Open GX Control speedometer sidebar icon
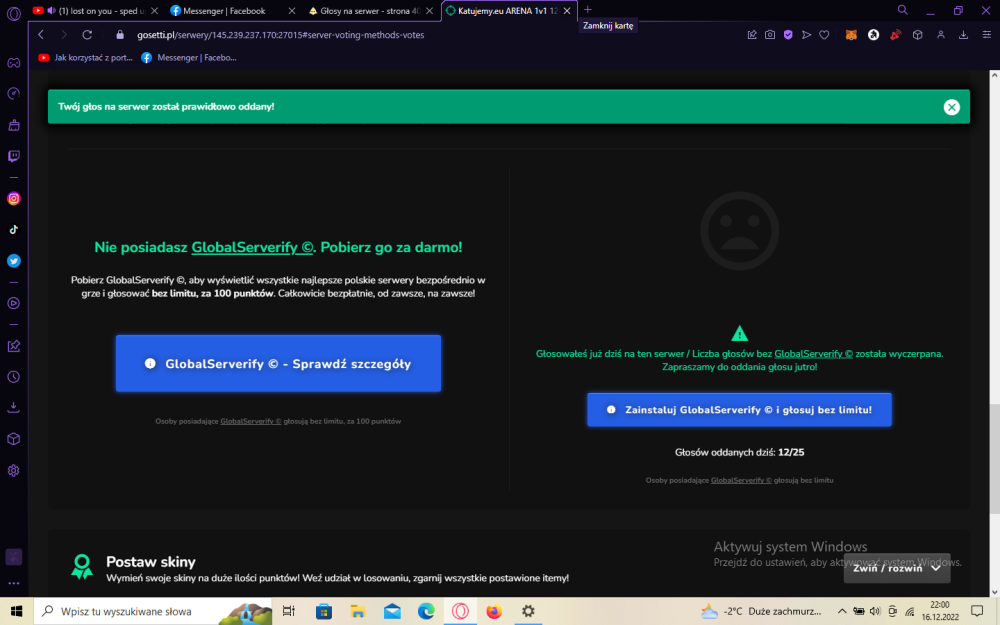The width and height of the screenshot is (1000, 625). [13, 94]
